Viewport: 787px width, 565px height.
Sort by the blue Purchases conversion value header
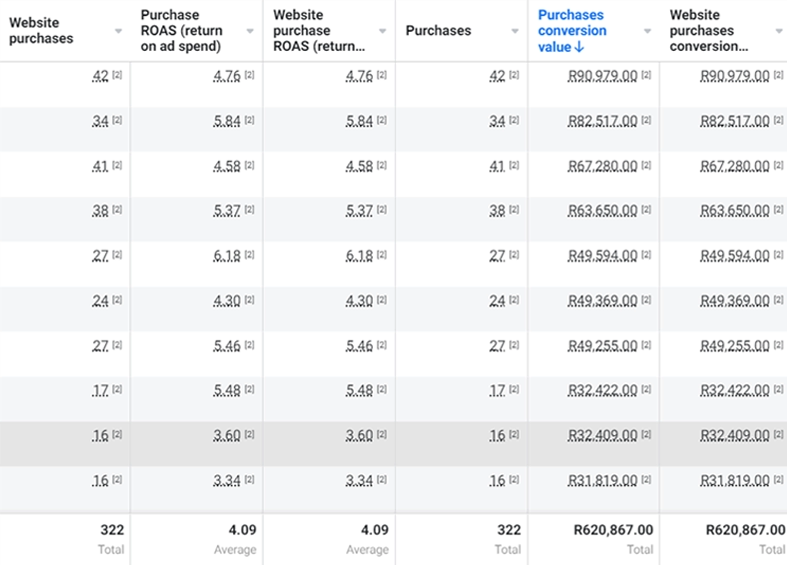[572, 31]
